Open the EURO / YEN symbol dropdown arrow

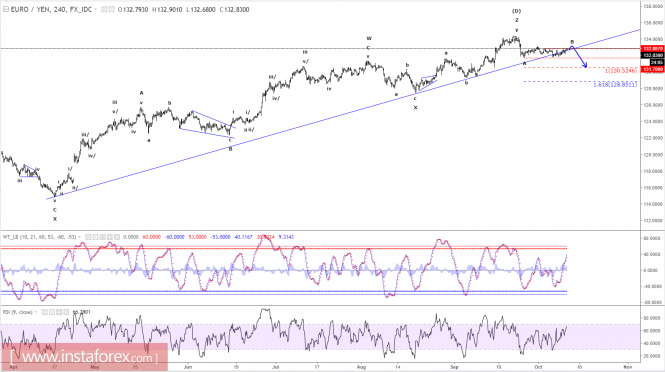coord(95,9)
